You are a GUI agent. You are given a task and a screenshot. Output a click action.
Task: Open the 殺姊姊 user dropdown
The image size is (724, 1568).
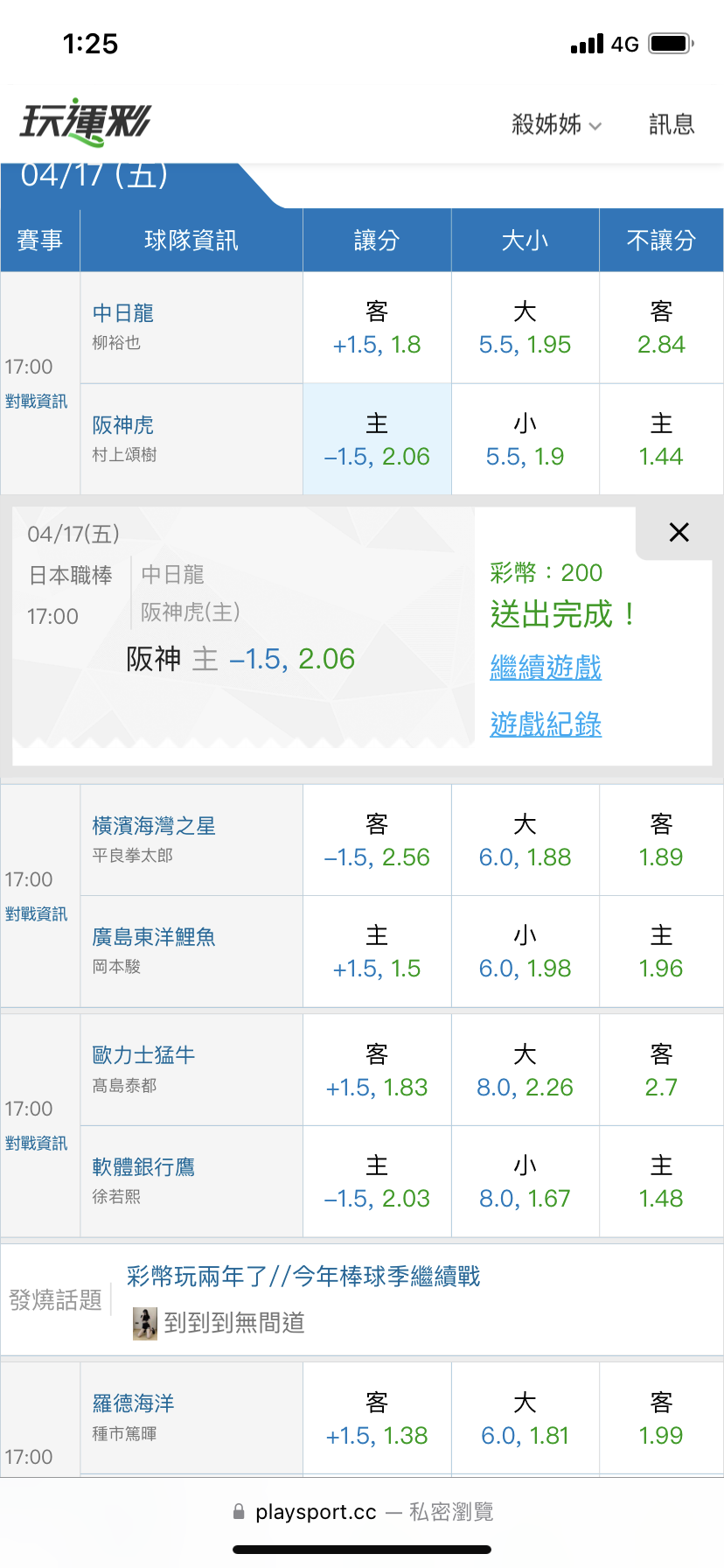pos(556,124)
